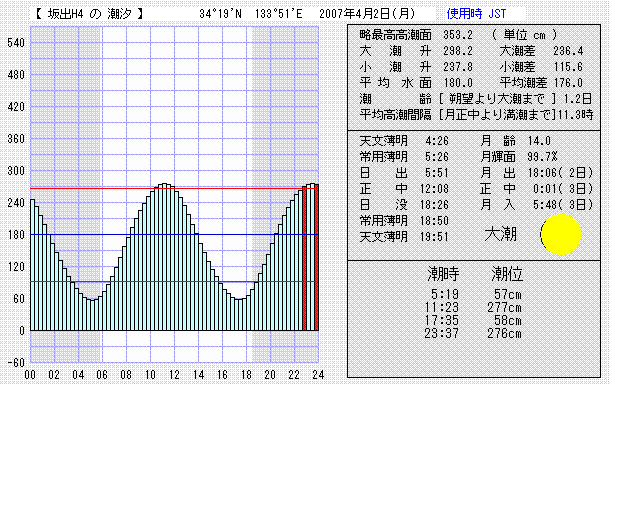640x512 pixels.
Task: Click the y-axis label 540
Action: [16, 42]
